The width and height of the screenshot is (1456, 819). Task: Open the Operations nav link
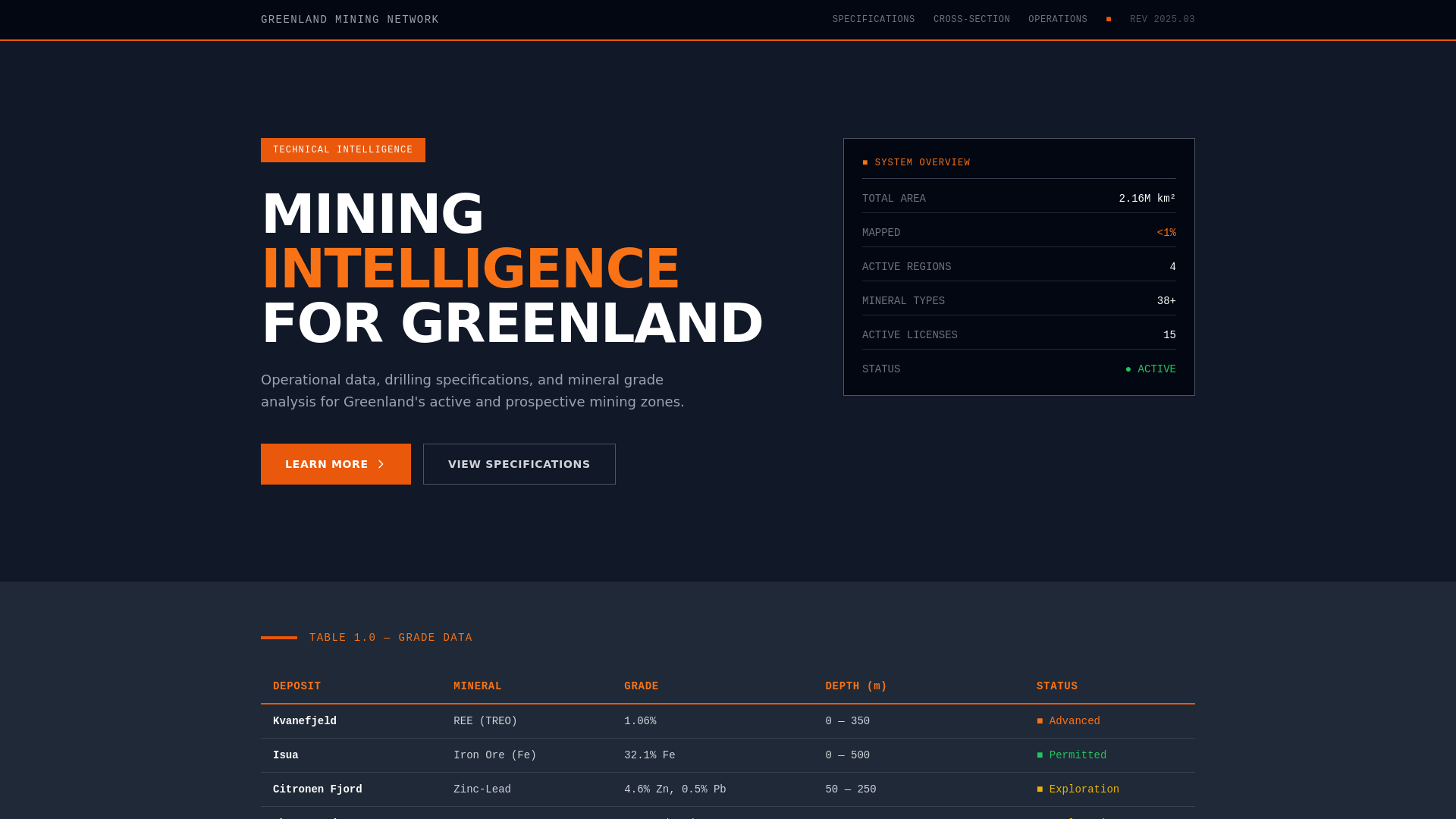click(x=1058, y=20)
